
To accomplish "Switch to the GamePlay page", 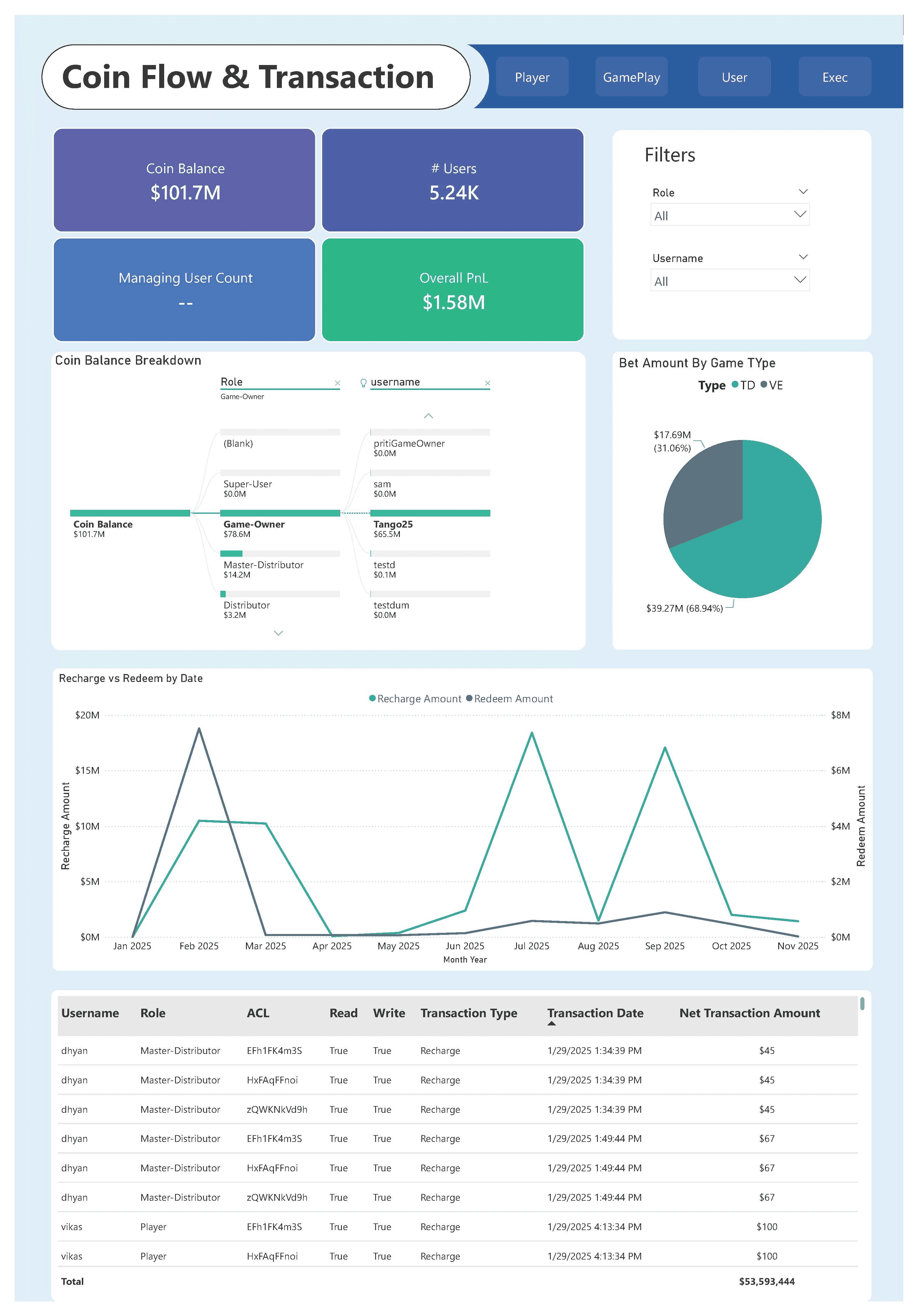I will click(631, 77).
